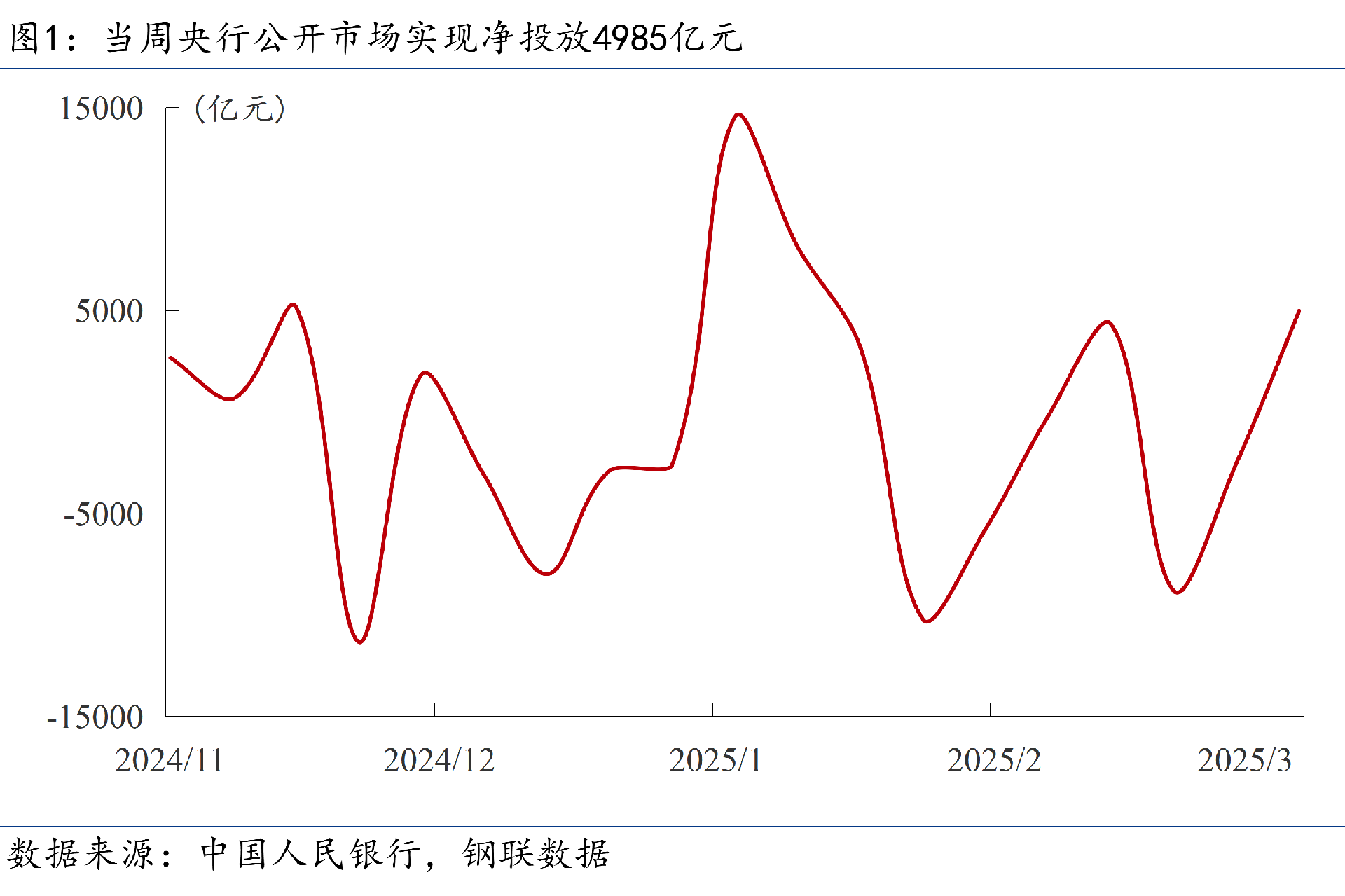Click the 2025/1 x-axis label
The width and height of the screenshot is (1345, 896).
pos(715,760)
